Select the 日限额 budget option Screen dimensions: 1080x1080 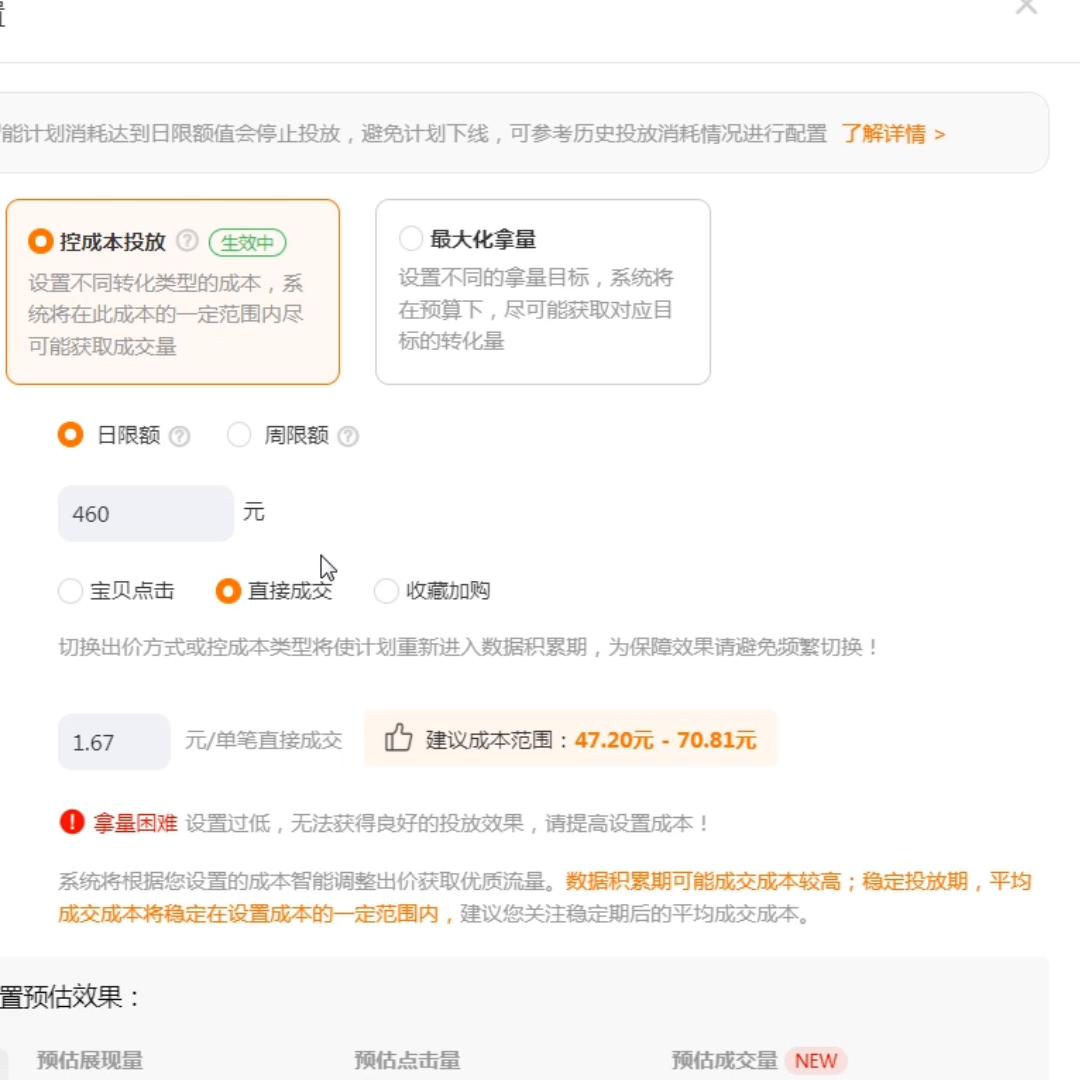coord(70,435)
